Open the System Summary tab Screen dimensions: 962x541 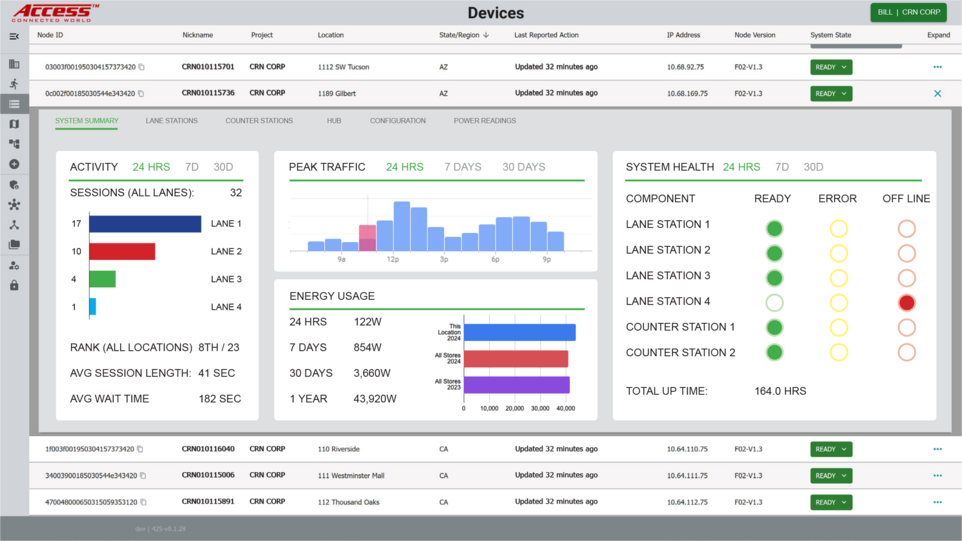[x=87, y=121]
